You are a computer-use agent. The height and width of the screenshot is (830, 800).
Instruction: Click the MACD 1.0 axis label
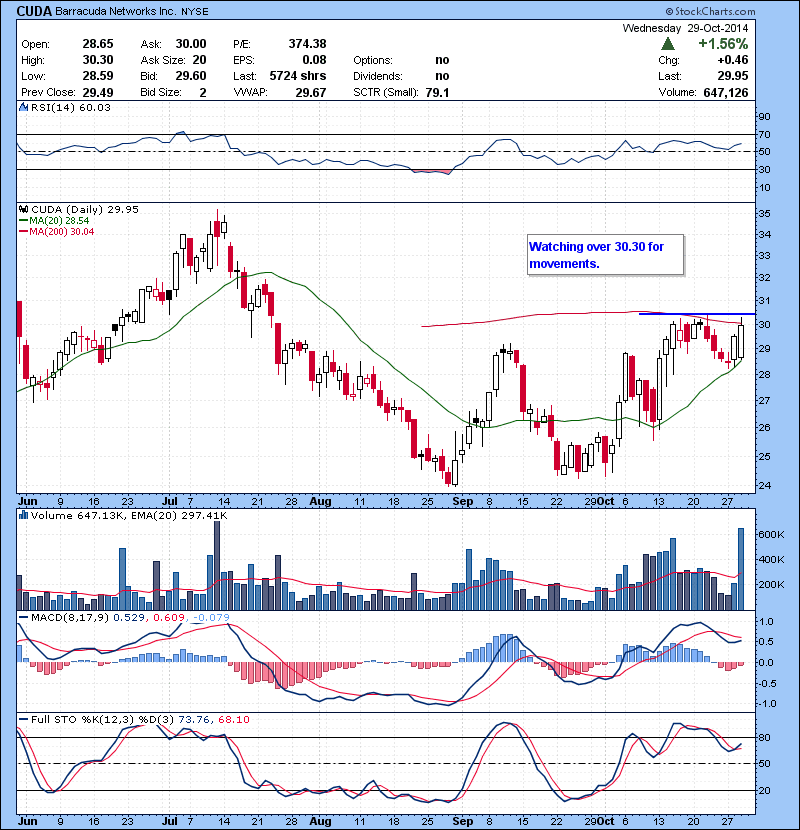(x=766, y=621)
